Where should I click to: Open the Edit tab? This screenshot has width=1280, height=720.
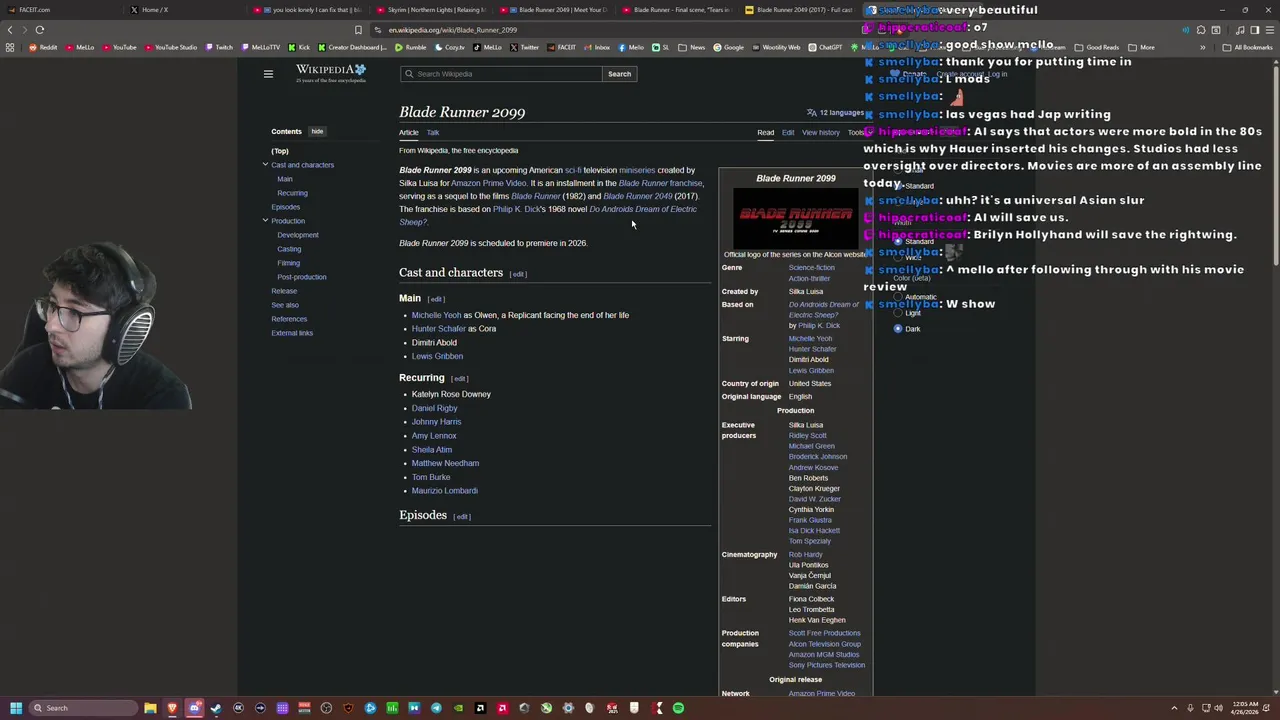pos(788,132)
